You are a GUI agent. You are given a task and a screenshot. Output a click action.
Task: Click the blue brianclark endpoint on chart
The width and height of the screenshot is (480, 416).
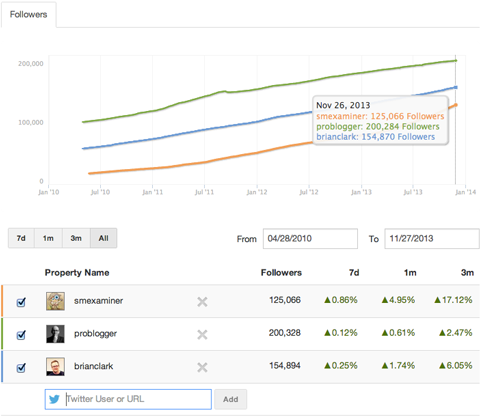[x=456, y=87]
